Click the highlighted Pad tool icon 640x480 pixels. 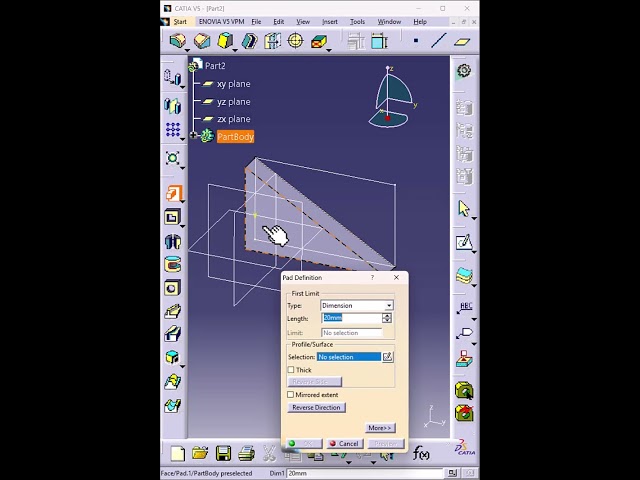(x=174, y=193)
